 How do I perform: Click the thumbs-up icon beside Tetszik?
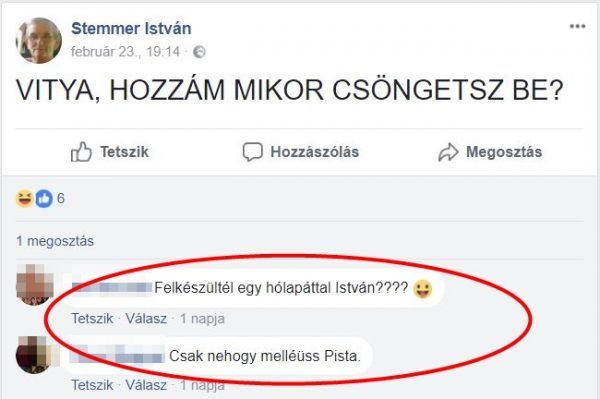click(81, 151)
